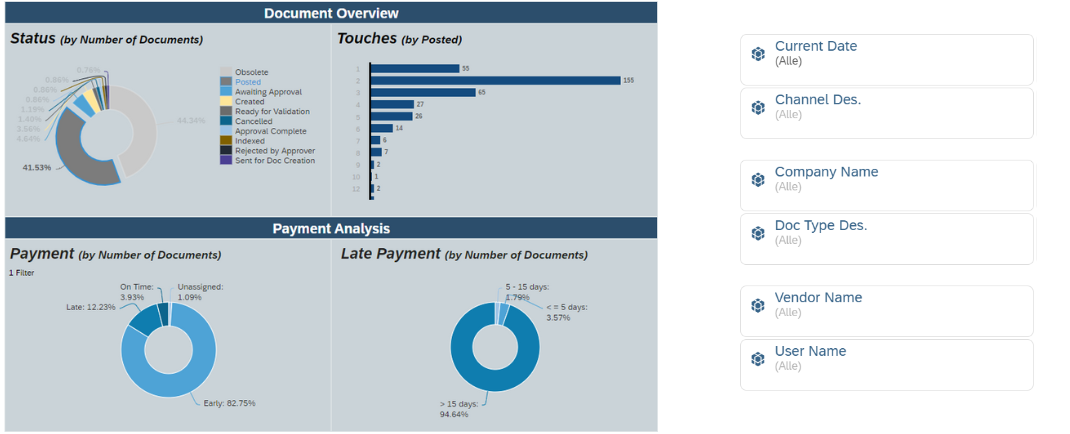Click the Company Name filter cube icon
Image resolution: width=1070 pixels, height=434 pixels.
tap(758, 180)
